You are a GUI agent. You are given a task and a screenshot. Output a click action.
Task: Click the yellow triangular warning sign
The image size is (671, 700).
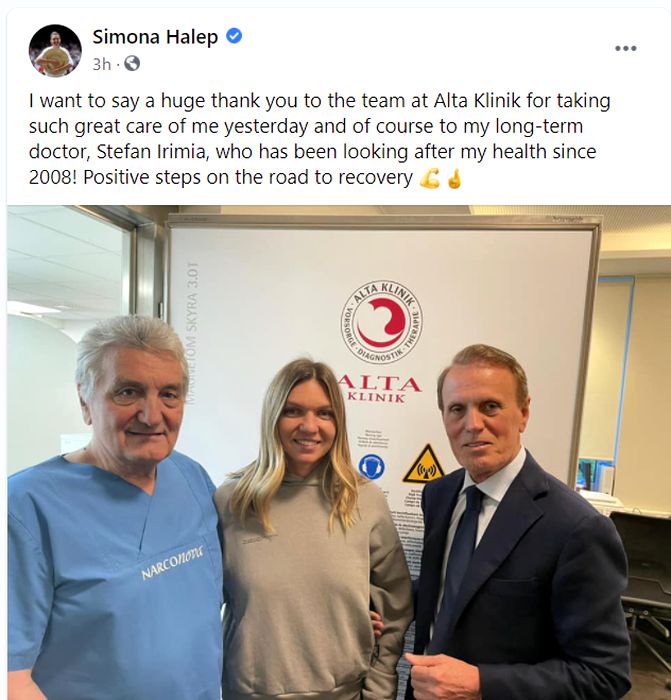(x=424, y=464)
